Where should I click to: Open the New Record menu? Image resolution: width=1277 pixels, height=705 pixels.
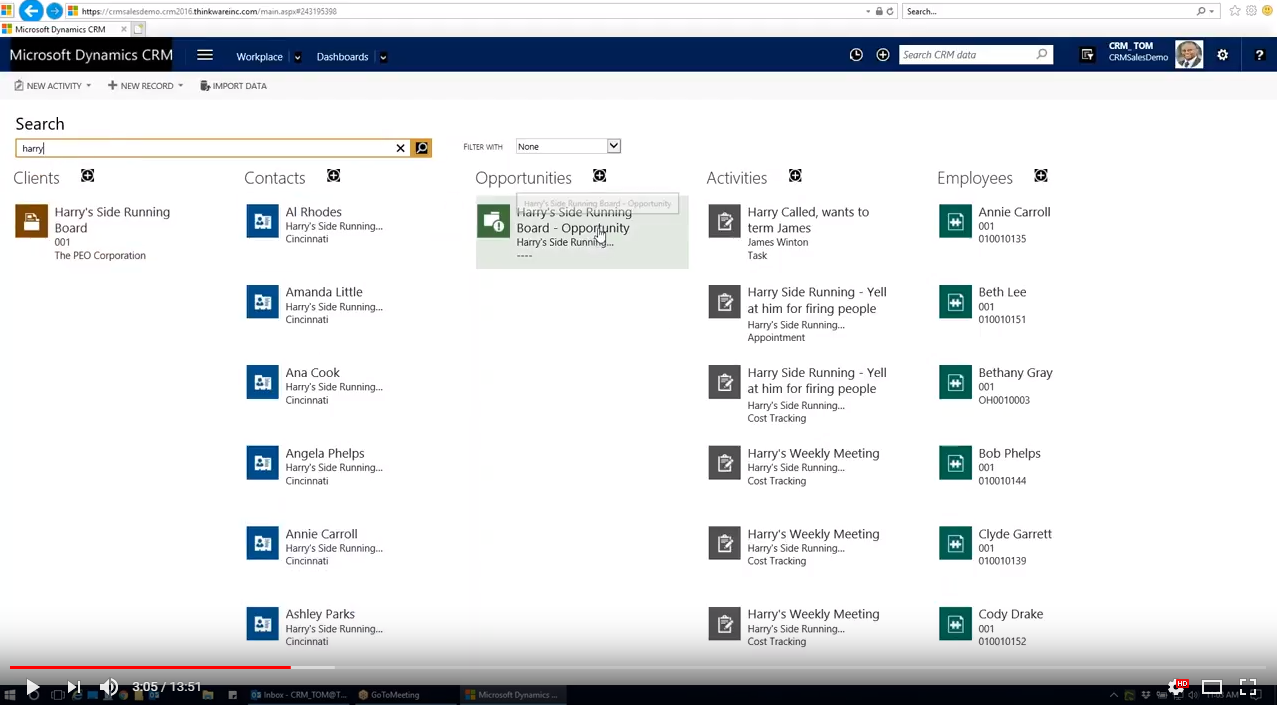coord(145,86)
